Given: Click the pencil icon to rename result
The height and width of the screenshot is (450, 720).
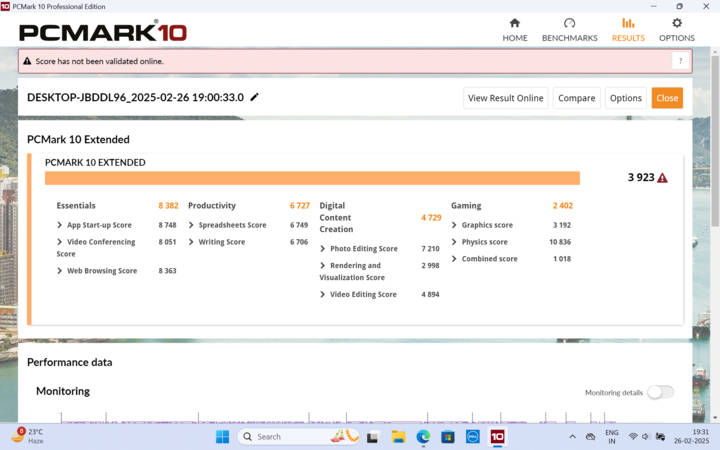Looking at the screenshot, I should (254, 97).
